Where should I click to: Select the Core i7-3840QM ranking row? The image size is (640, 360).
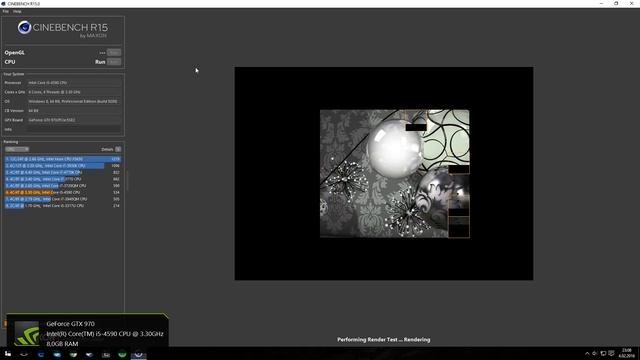(63, 199)
